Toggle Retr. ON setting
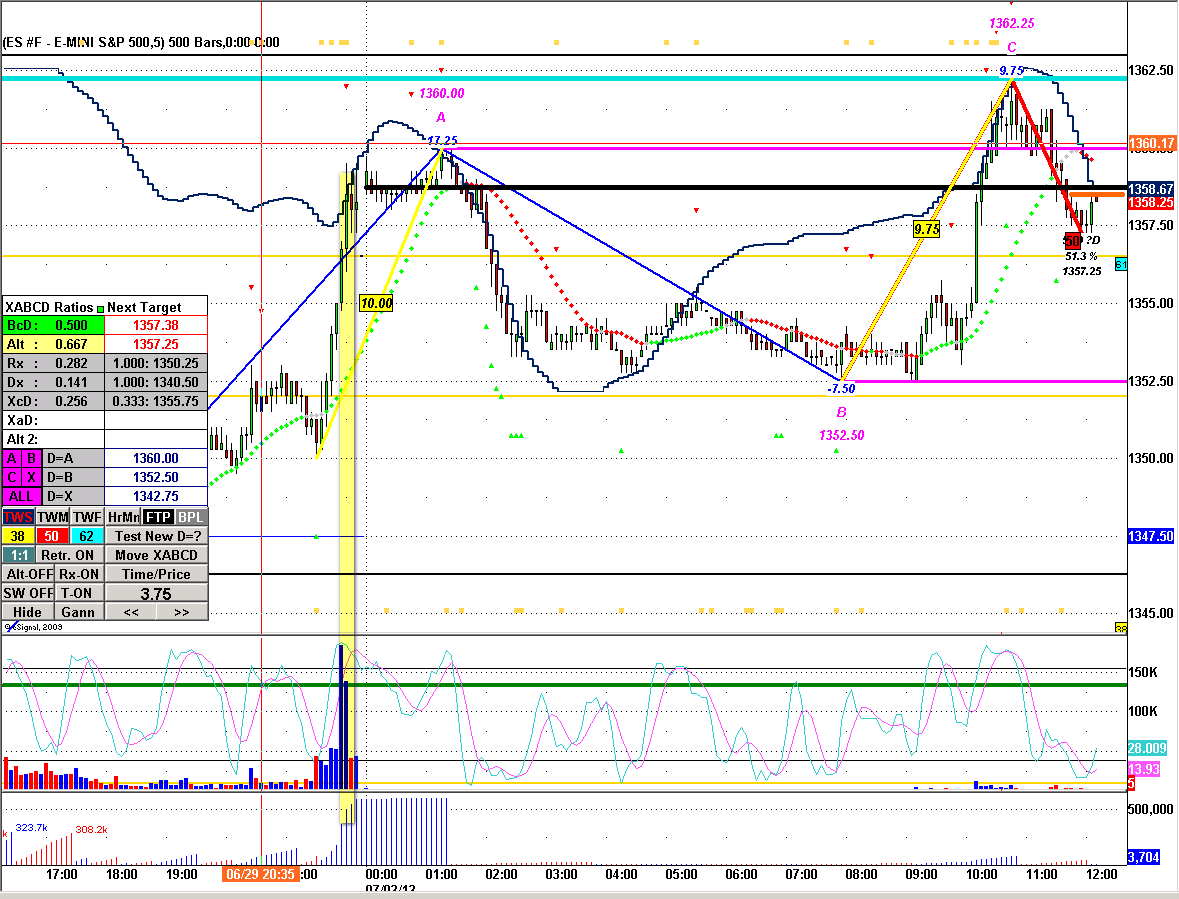This screenshot has width=1179, height=899. click(70, 555)
